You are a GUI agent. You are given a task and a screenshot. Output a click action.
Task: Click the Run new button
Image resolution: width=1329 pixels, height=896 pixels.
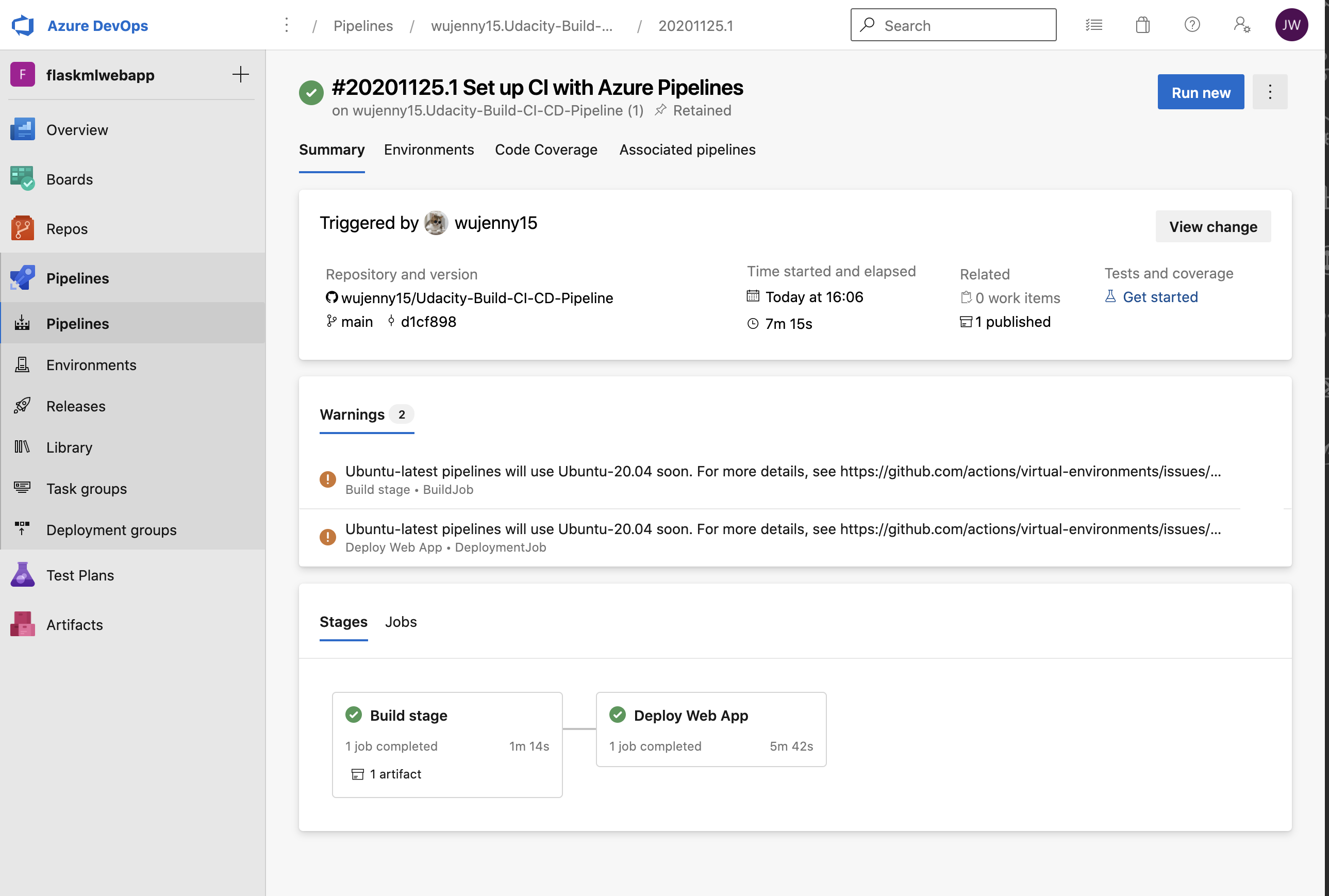pos(1201,92)
